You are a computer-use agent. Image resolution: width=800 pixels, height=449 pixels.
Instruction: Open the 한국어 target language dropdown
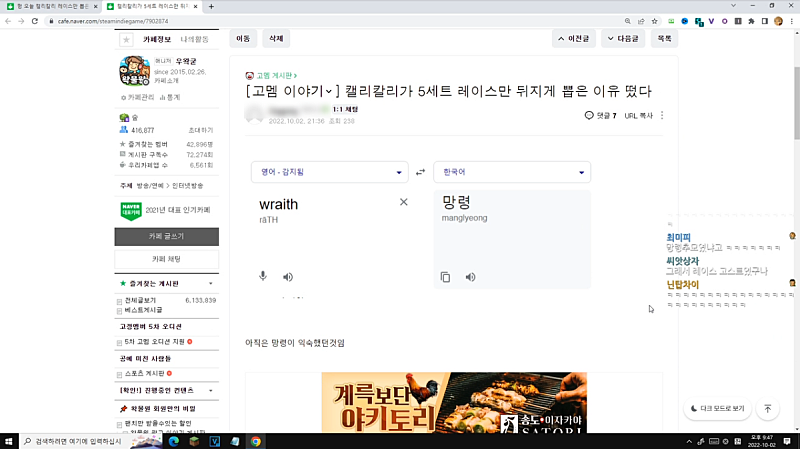tap(512, 172)
